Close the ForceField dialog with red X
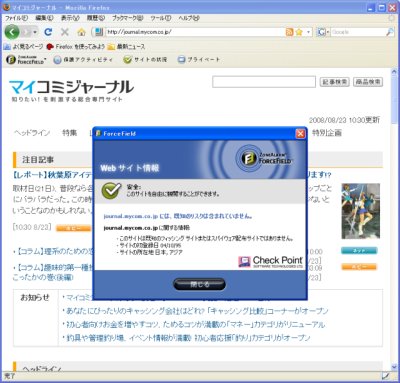Image resolution: width=400 pixels, height=383 pixels. [300, 134]
